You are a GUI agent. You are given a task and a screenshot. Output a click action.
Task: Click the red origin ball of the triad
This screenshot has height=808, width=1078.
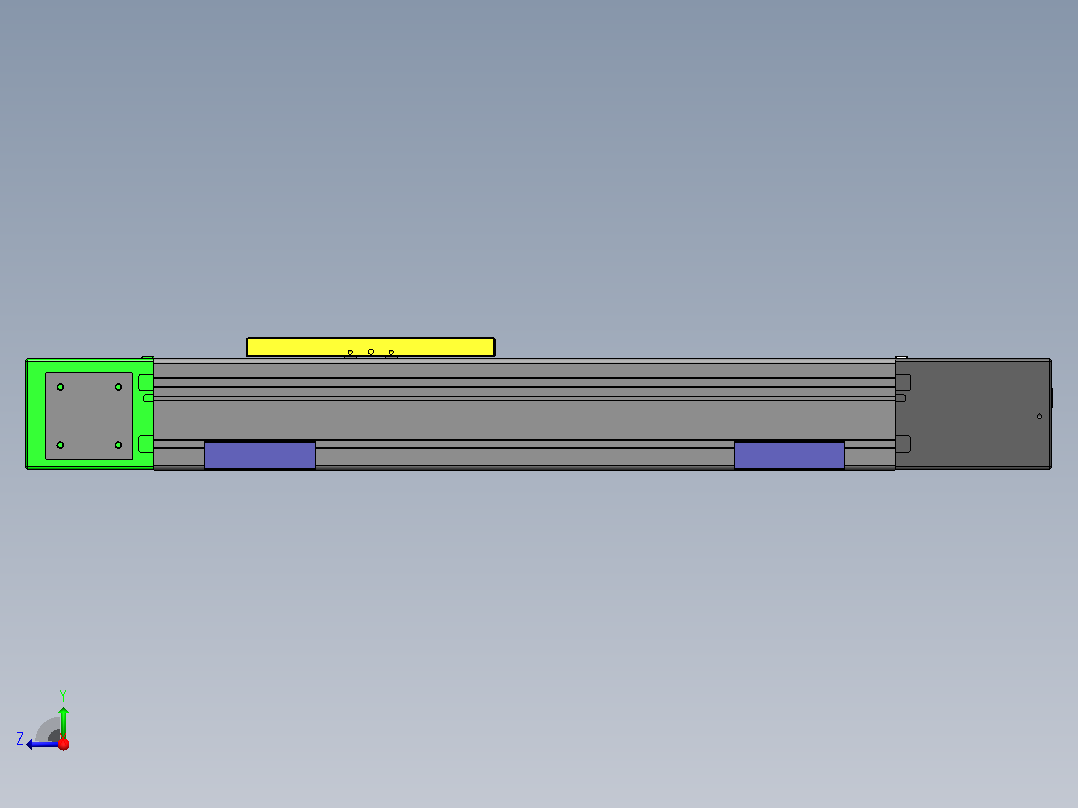coord(63,744)
